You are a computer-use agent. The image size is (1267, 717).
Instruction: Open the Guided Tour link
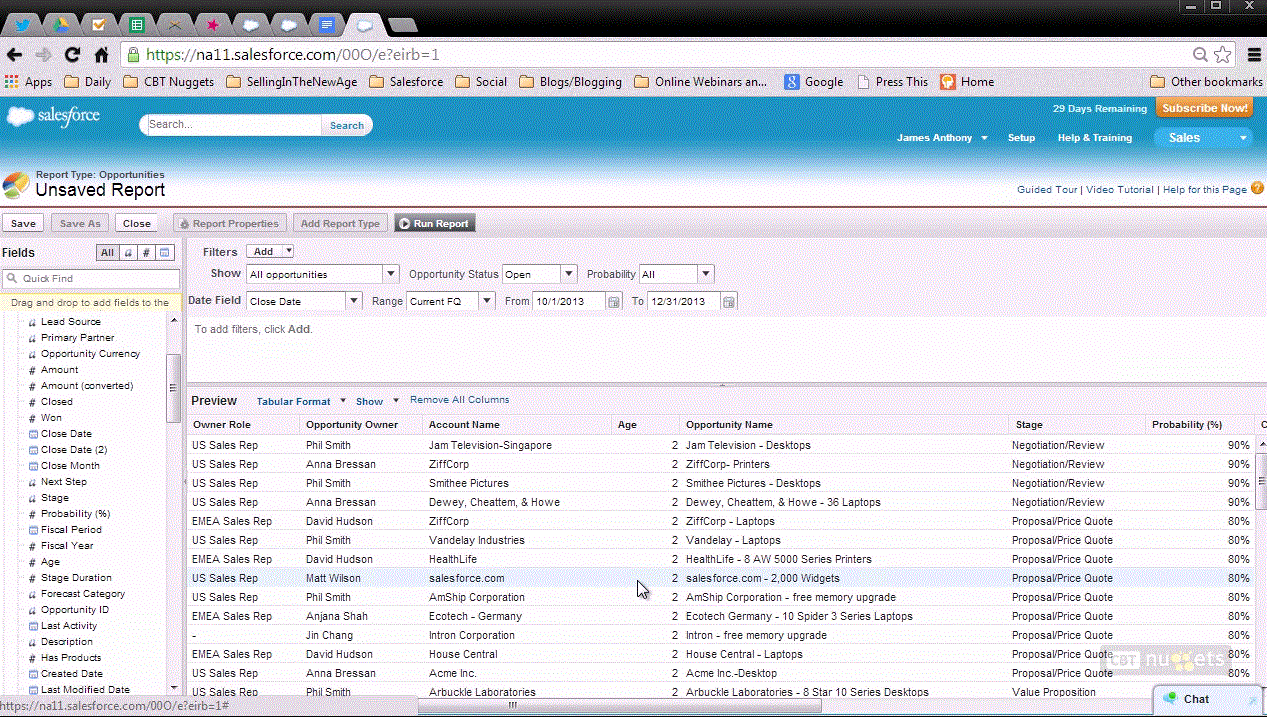1047,189
